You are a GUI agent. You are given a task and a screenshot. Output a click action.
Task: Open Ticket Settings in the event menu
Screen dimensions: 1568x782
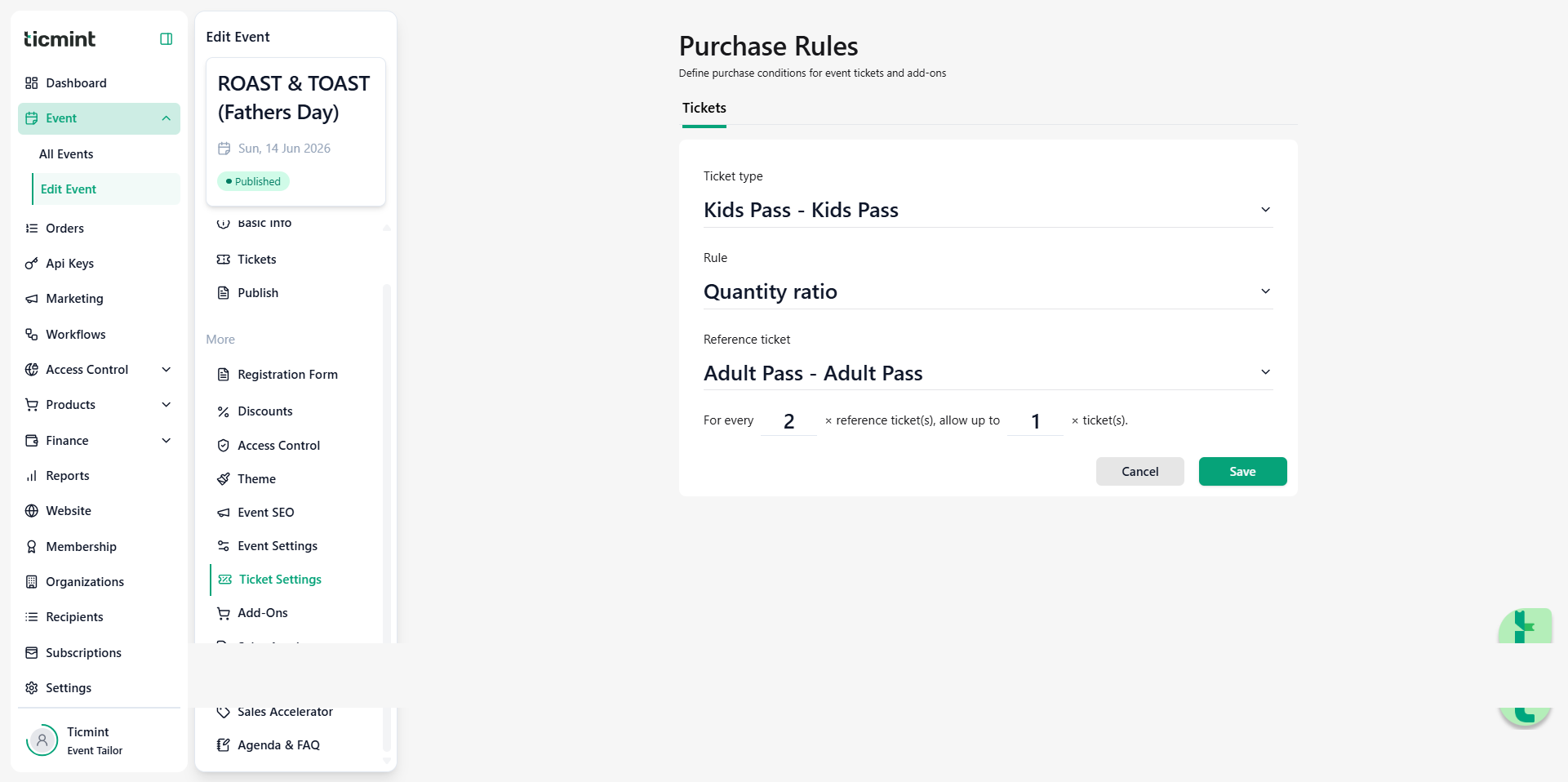[280, 580]
